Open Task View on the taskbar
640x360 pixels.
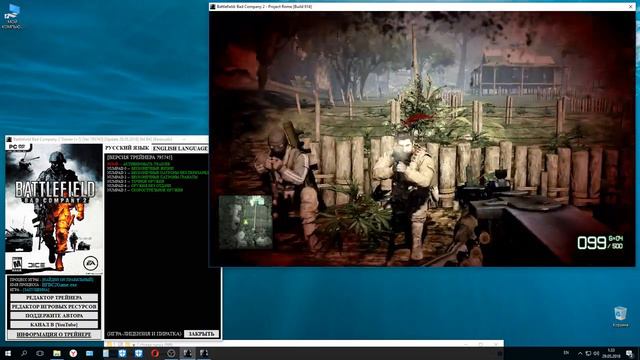click(40, 353)
